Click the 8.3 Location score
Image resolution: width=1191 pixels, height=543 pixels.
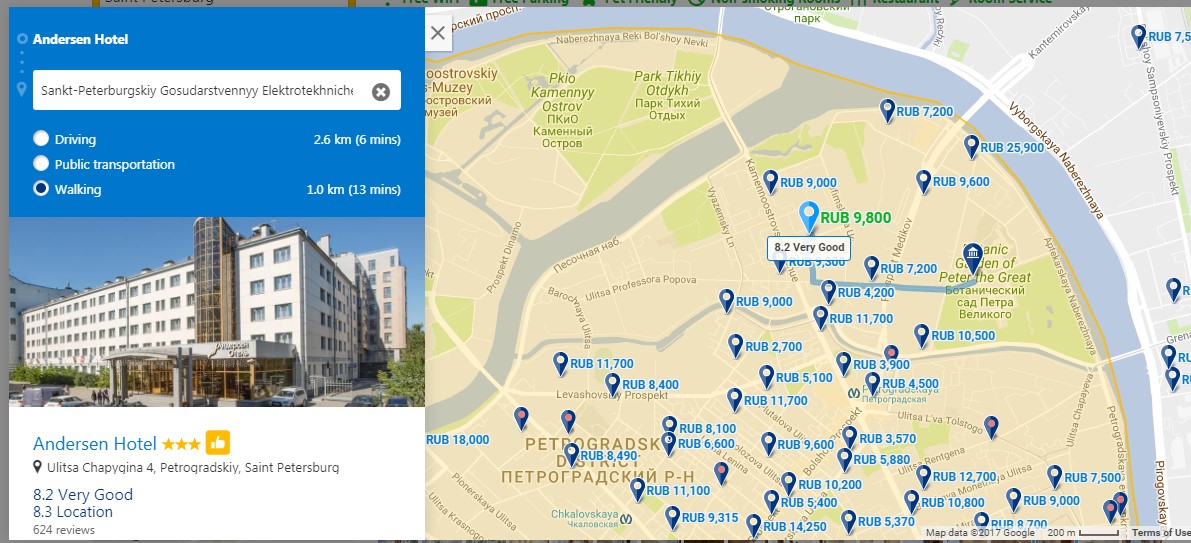coord(73,512)
